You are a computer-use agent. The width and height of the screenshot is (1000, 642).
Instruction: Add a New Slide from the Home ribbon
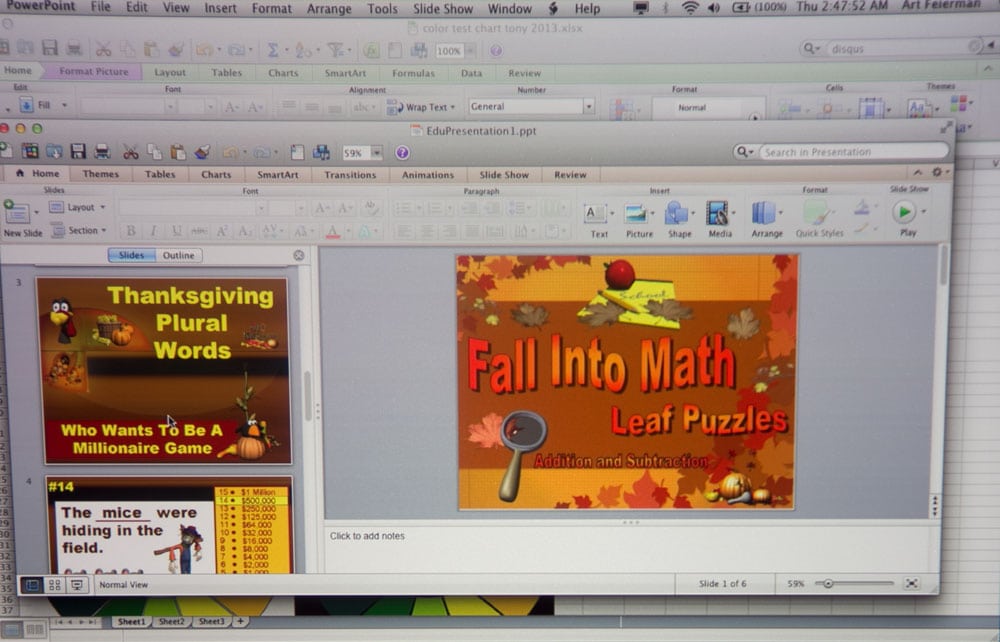(x=17, y=212)
